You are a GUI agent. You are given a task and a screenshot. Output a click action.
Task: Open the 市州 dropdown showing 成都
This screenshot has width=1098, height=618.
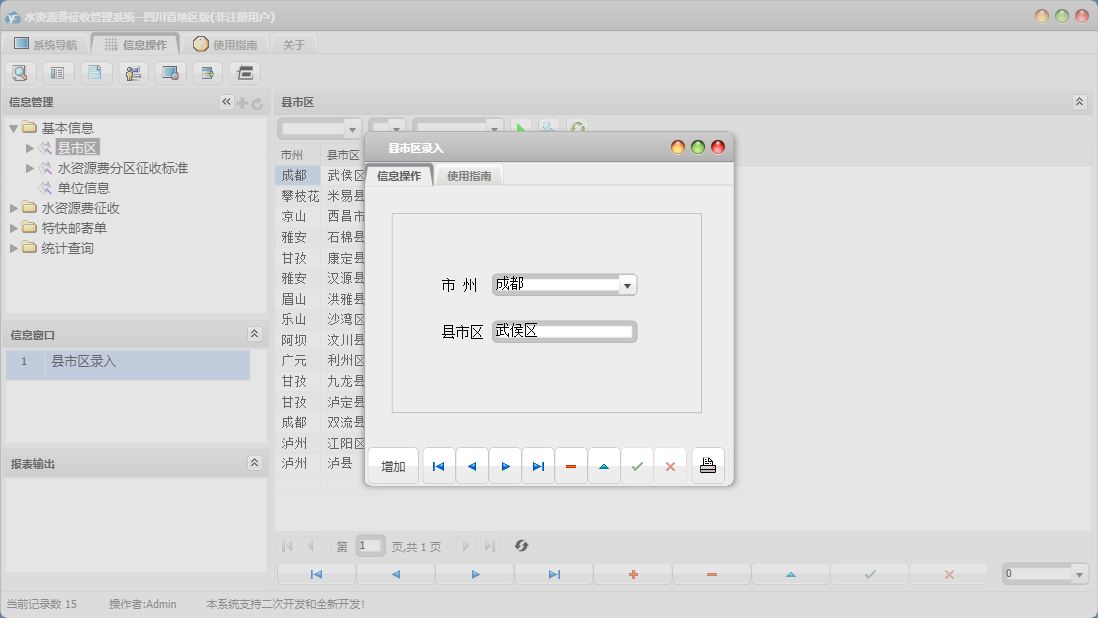pos(626,284)
